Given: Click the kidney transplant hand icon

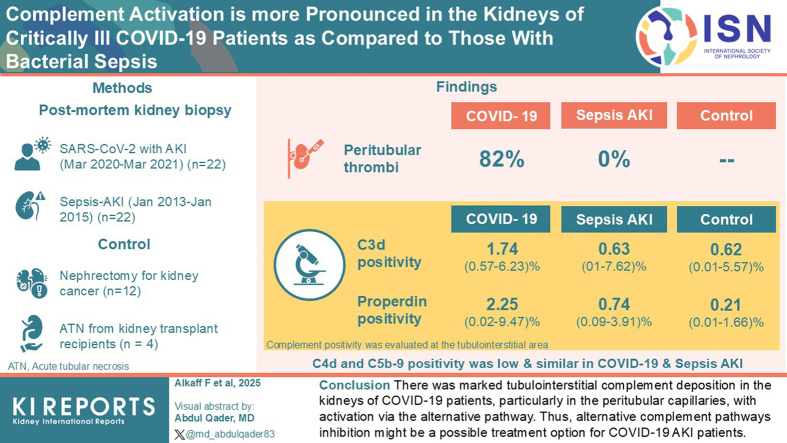Looking at the screenshot, I should click(32, 334).
